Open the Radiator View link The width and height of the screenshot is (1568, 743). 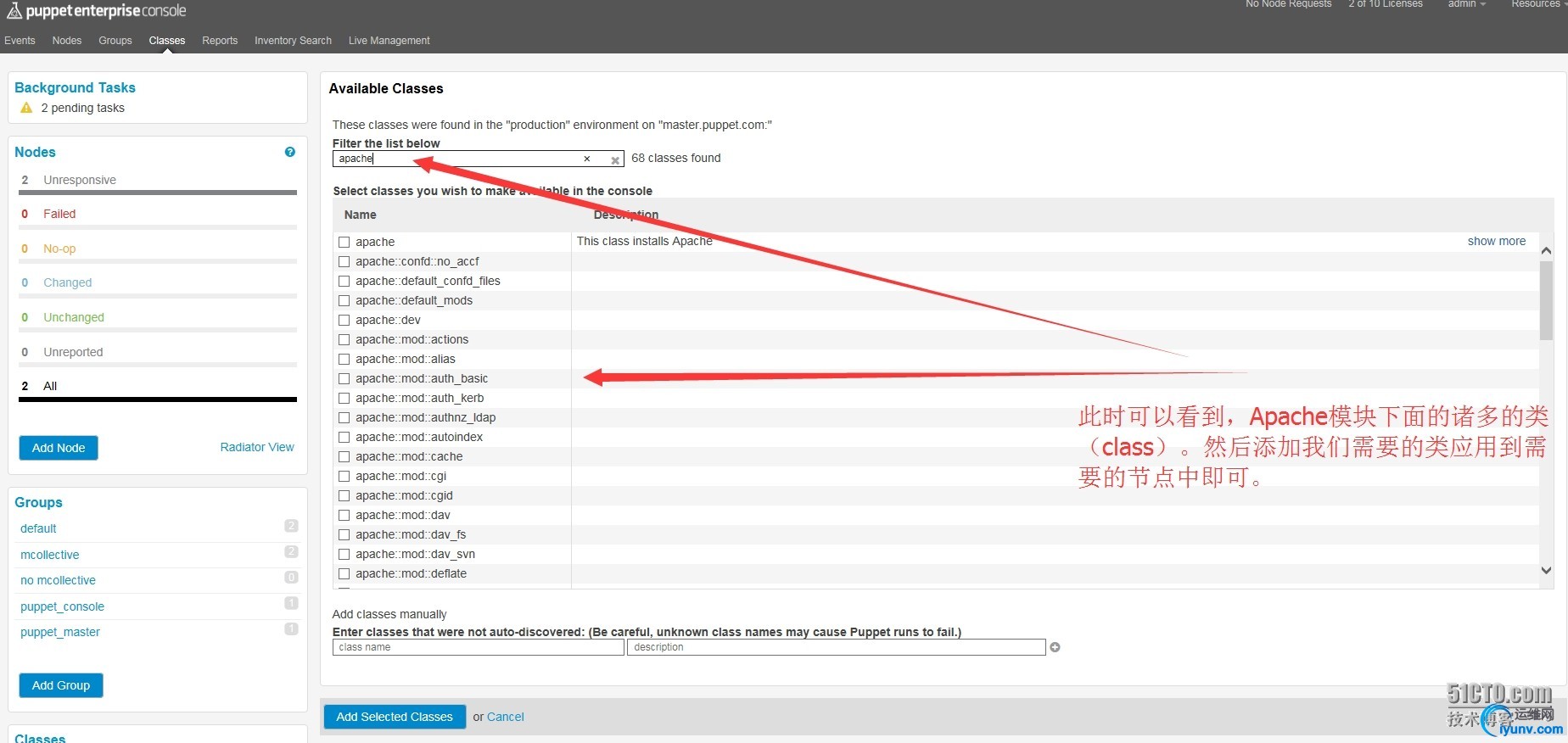[x=257, y=447]
